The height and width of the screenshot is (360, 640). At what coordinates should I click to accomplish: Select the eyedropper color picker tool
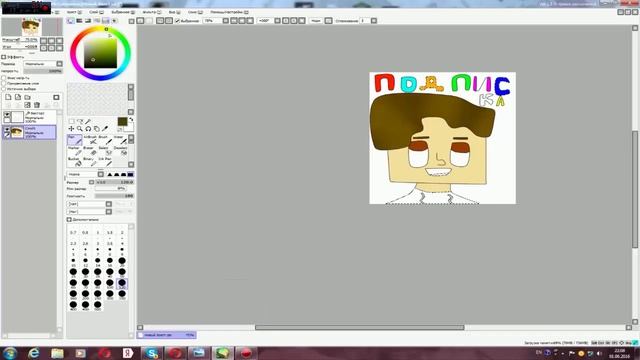[x=105, y=129]
